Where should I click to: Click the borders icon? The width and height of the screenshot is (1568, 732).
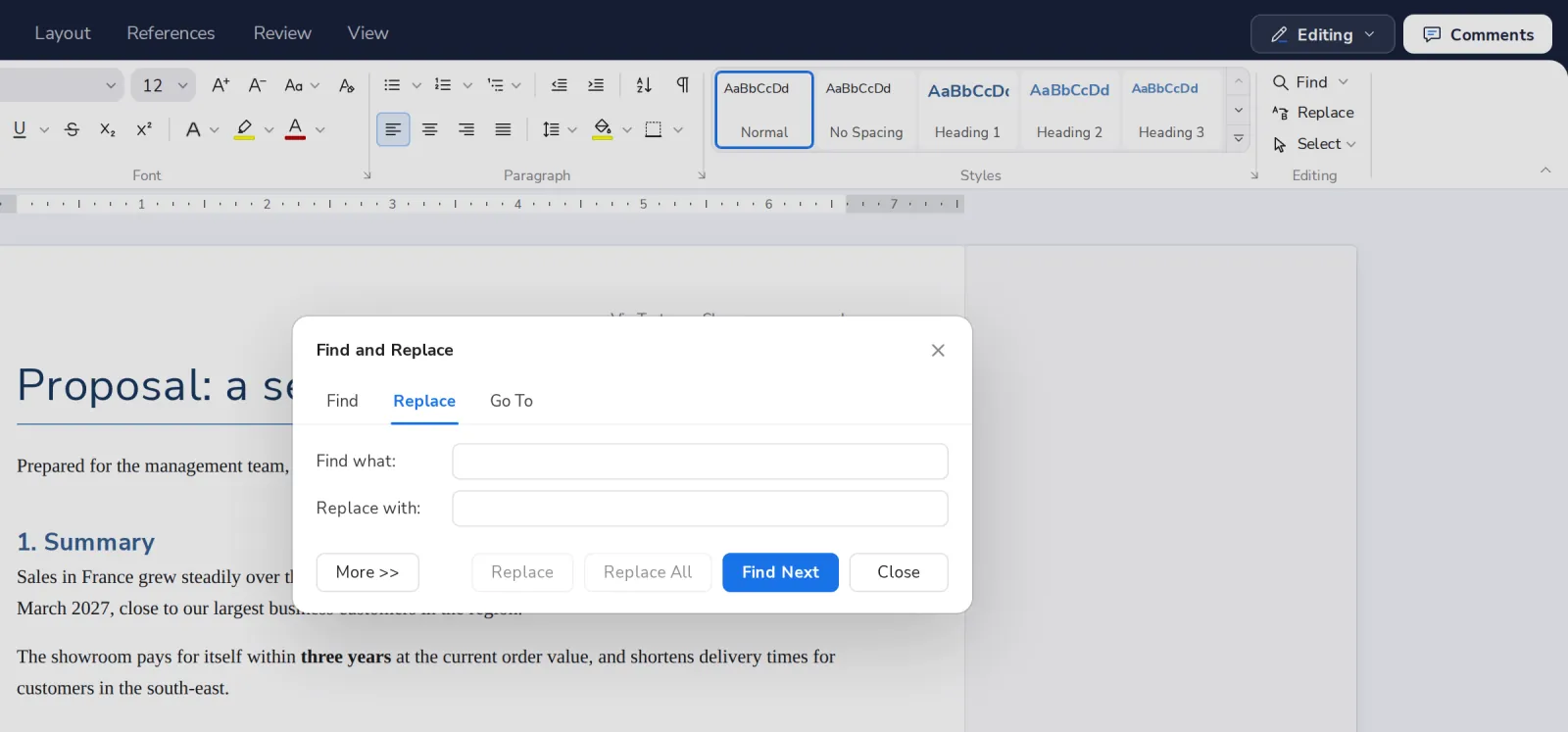click(x=654, y=129)
